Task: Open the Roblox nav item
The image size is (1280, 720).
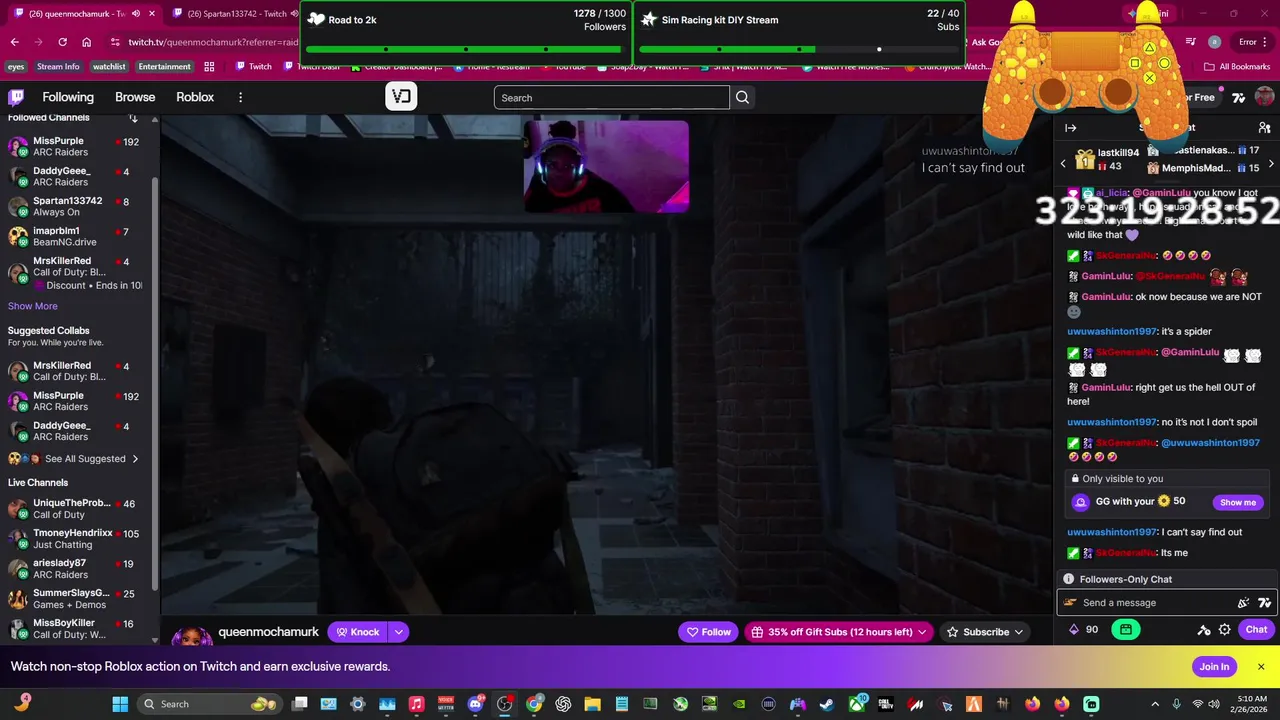Action: point(195,97)
